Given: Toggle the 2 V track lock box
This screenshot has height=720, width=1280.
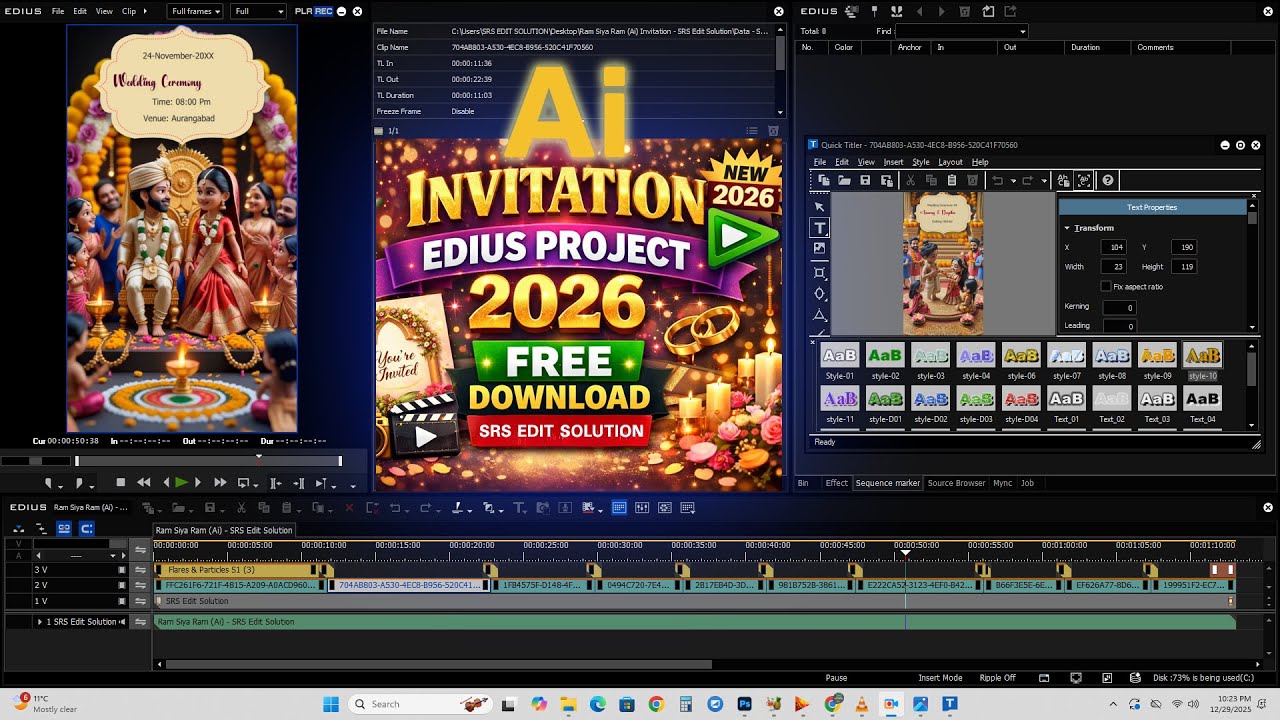Looking at the screenshot, I should tap(122, 585).
